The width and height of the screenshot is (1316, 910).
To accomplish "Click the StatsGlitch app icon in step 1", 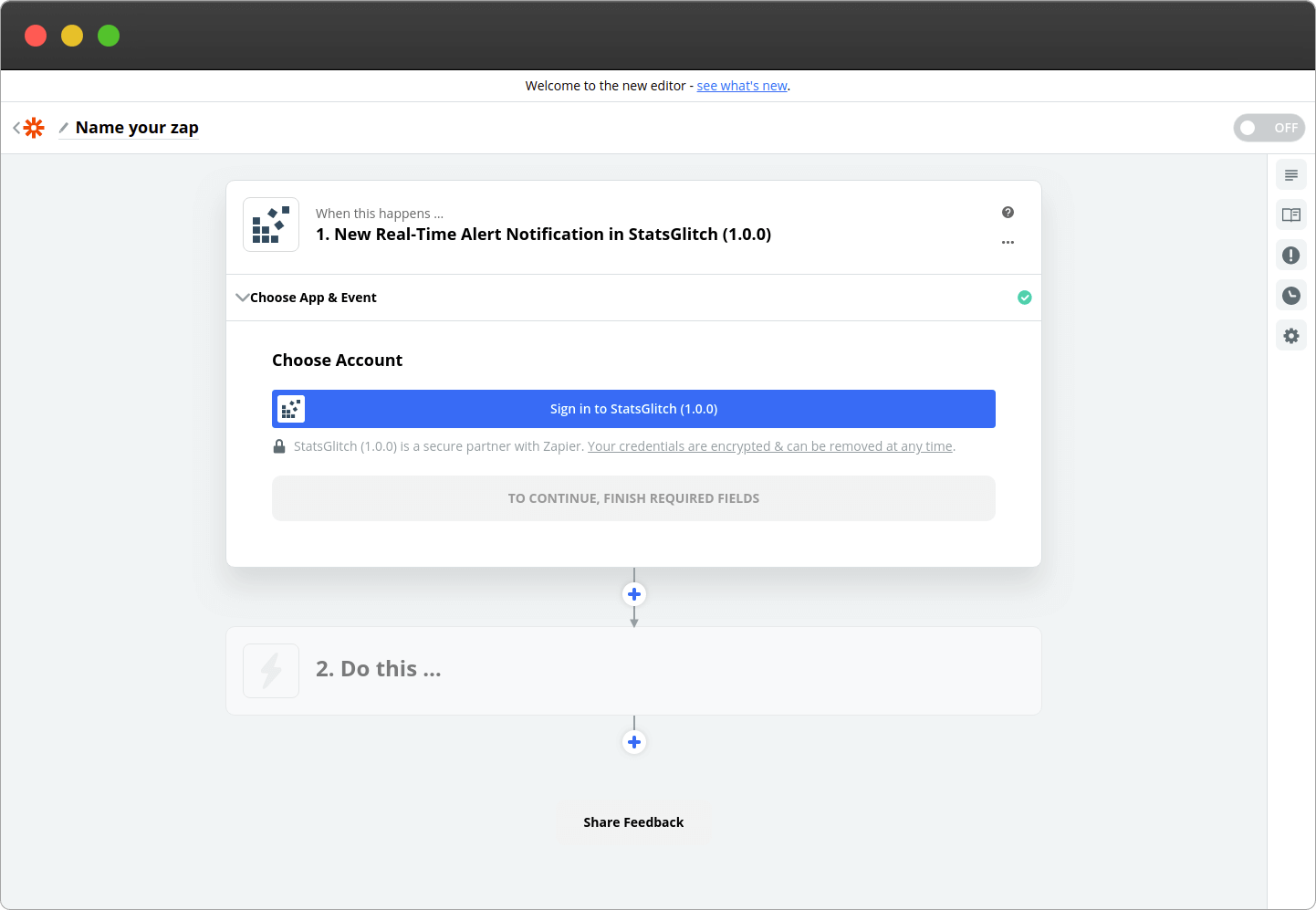I will point(271,225).
